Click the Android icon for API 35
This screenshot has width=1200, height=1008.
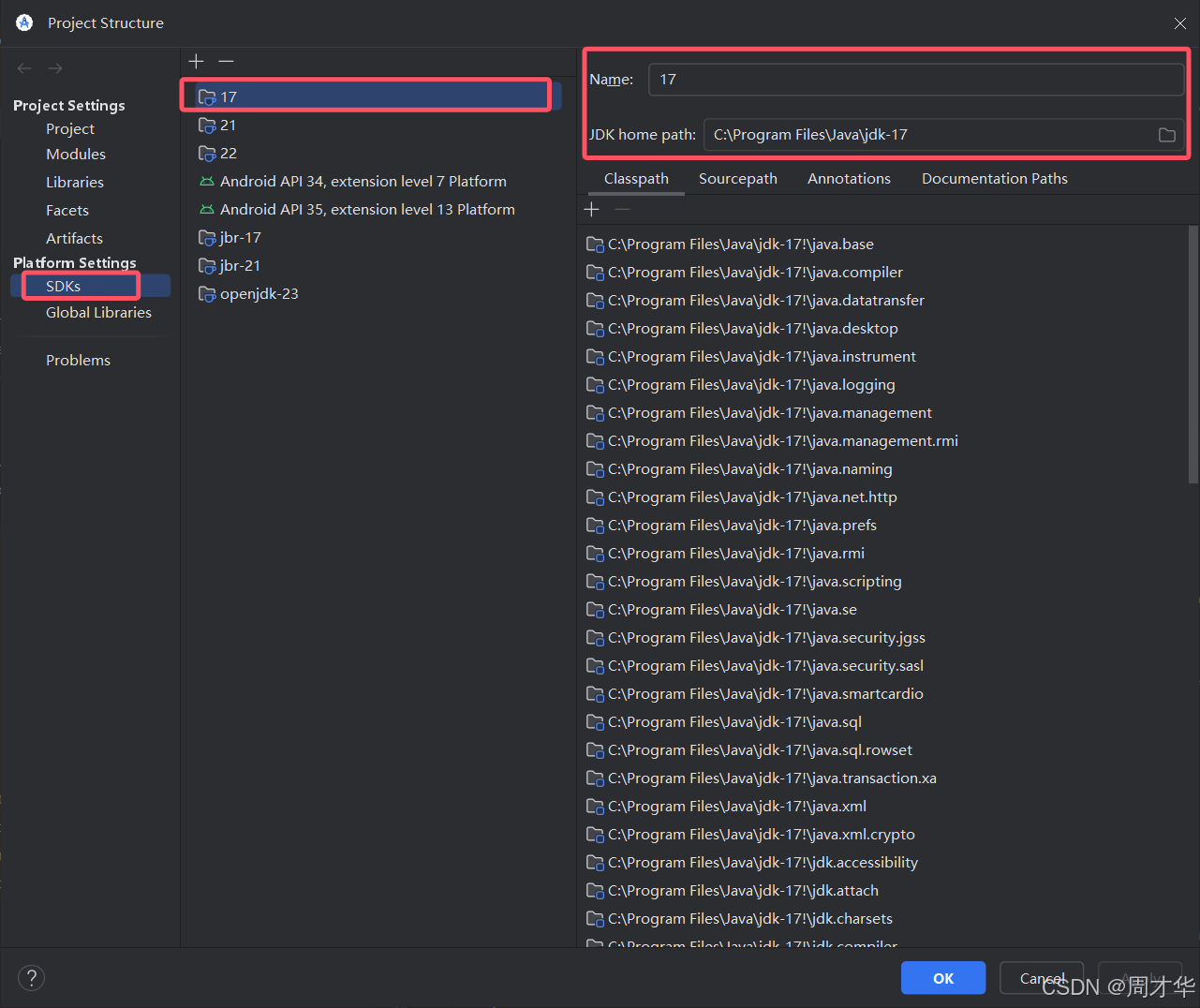coord(207,210)
